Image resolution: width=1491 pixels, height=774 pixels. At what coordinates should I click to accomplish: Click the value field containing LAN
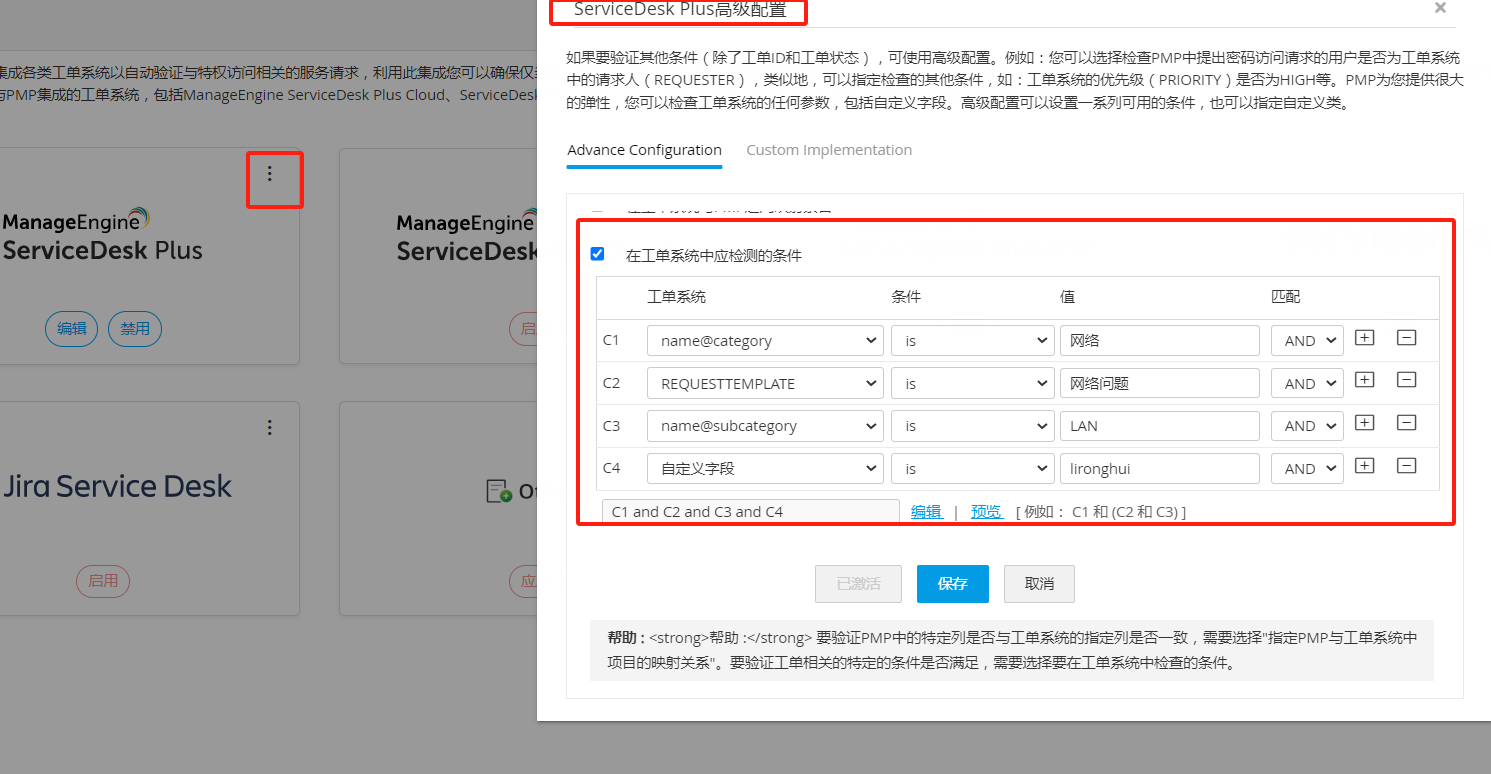(1159, 426)
